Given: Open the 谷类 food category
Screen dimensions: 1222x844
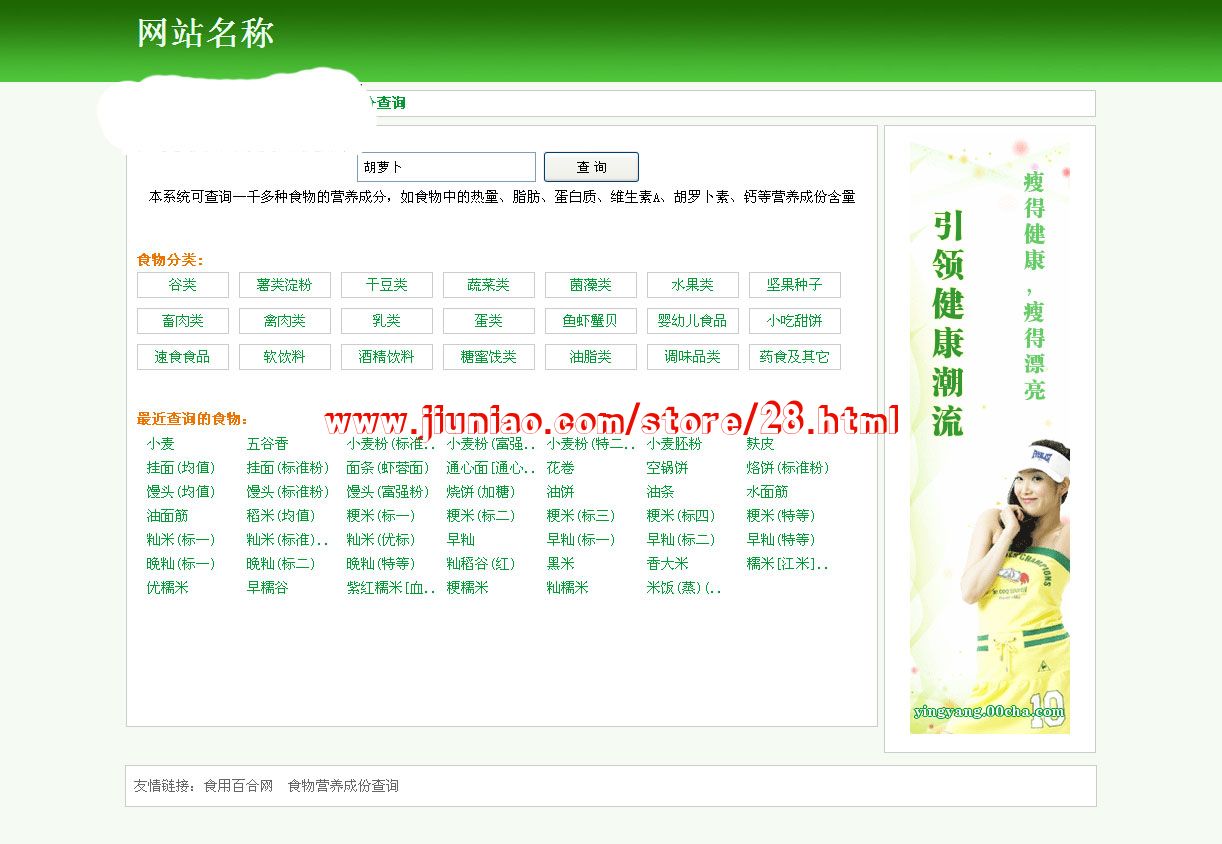Looking at the screenshot, I should tap(183, 285).
